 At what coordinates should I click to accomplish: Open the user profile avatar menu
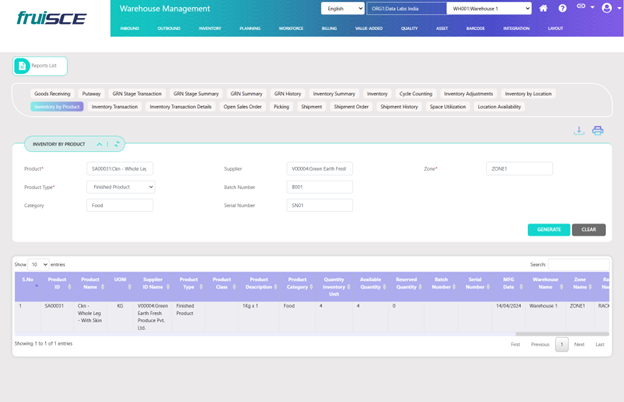click(606, 8)
